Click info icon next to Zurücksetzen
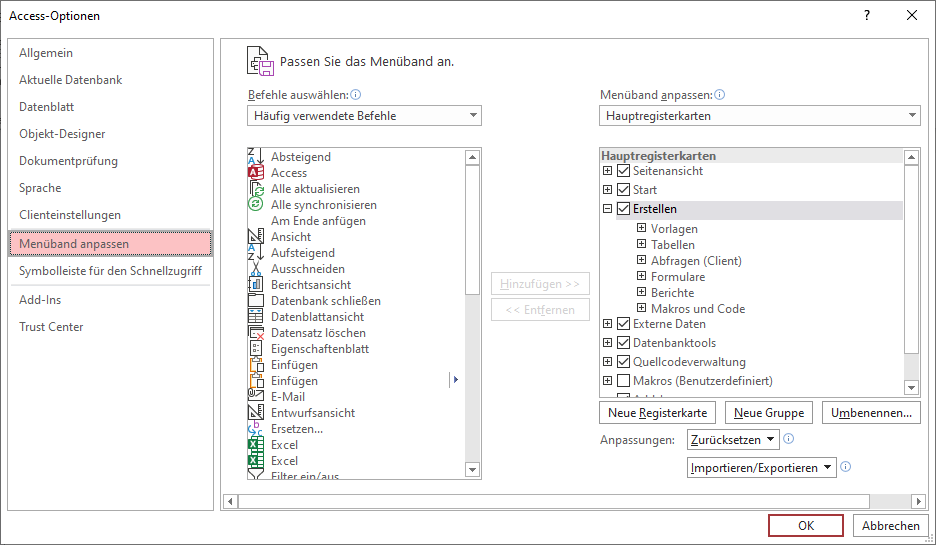Screen dimensions: 936x545 [789, 439]
